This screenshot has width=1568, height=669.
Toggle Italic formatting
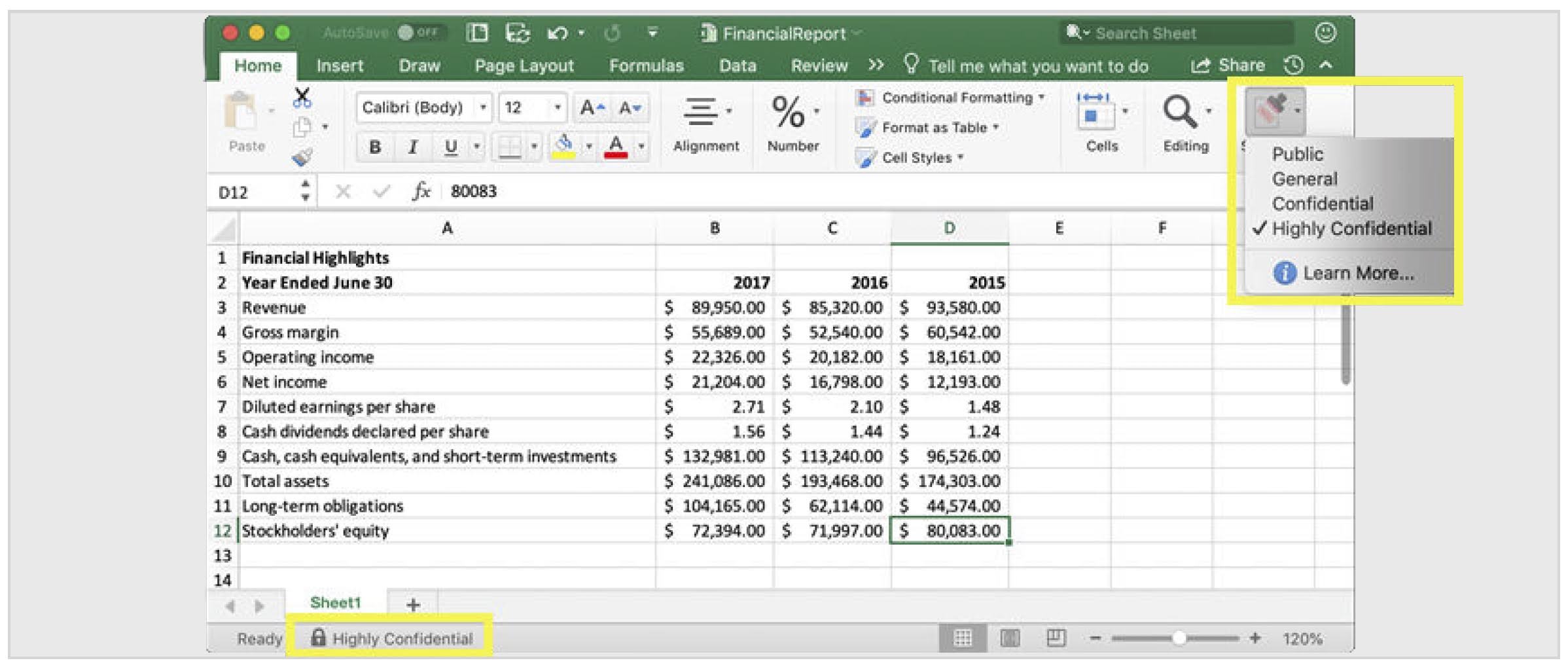[412, 147]
